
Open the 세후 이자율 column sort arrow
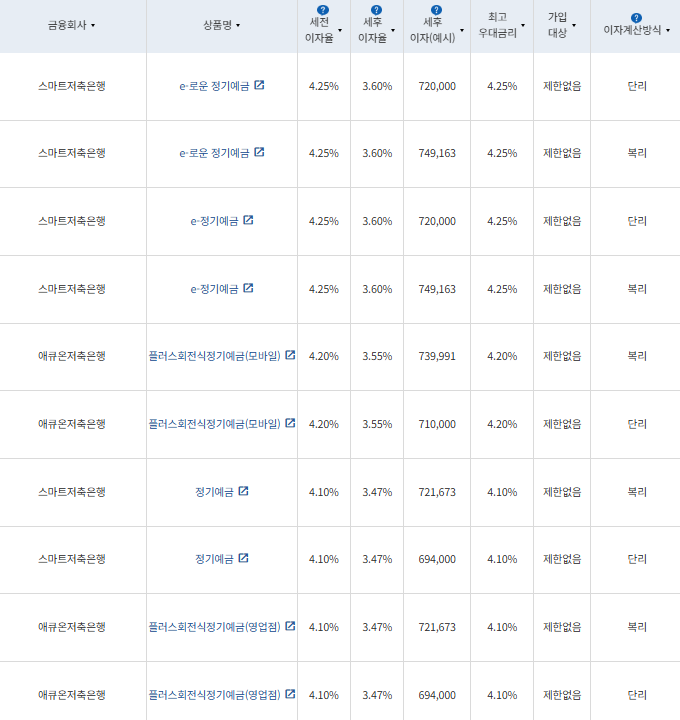pyautogui.click(x=393, y=30)
